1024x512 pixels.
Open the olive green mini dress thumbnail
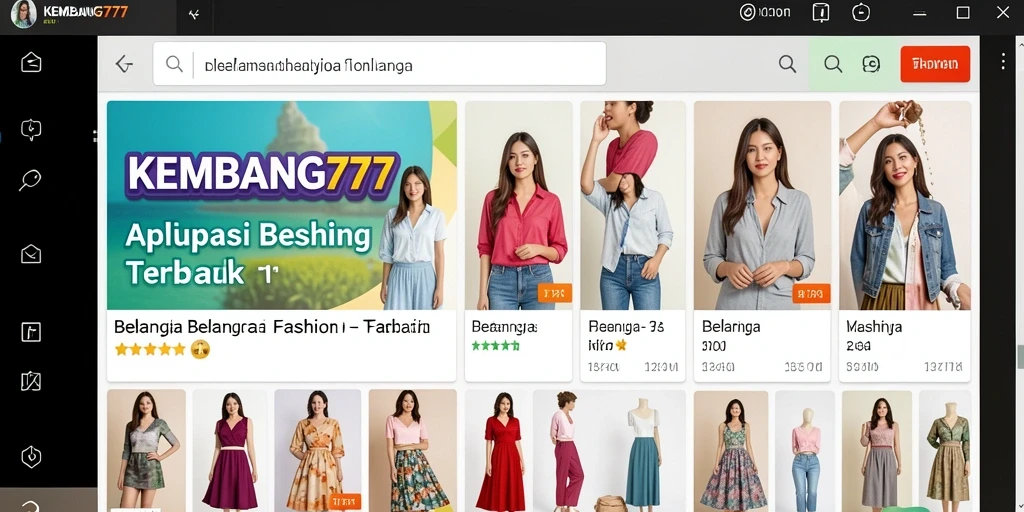tap(146, 451)
